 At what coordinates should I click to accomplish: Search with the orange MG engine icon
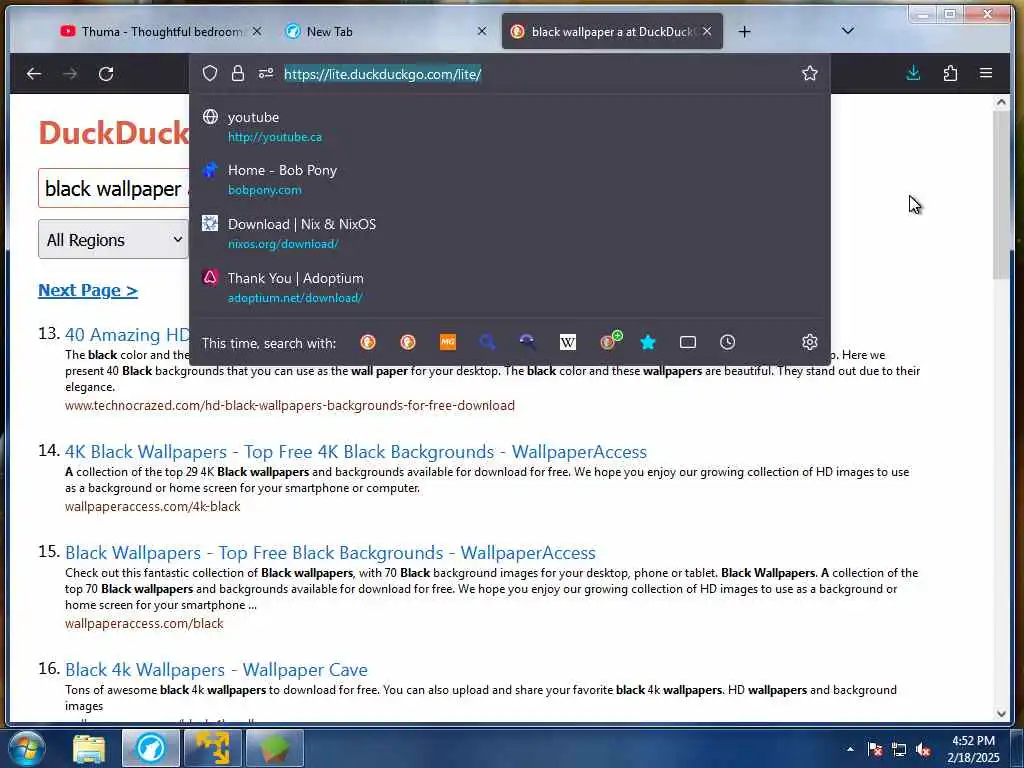click(x=448, y=342)
